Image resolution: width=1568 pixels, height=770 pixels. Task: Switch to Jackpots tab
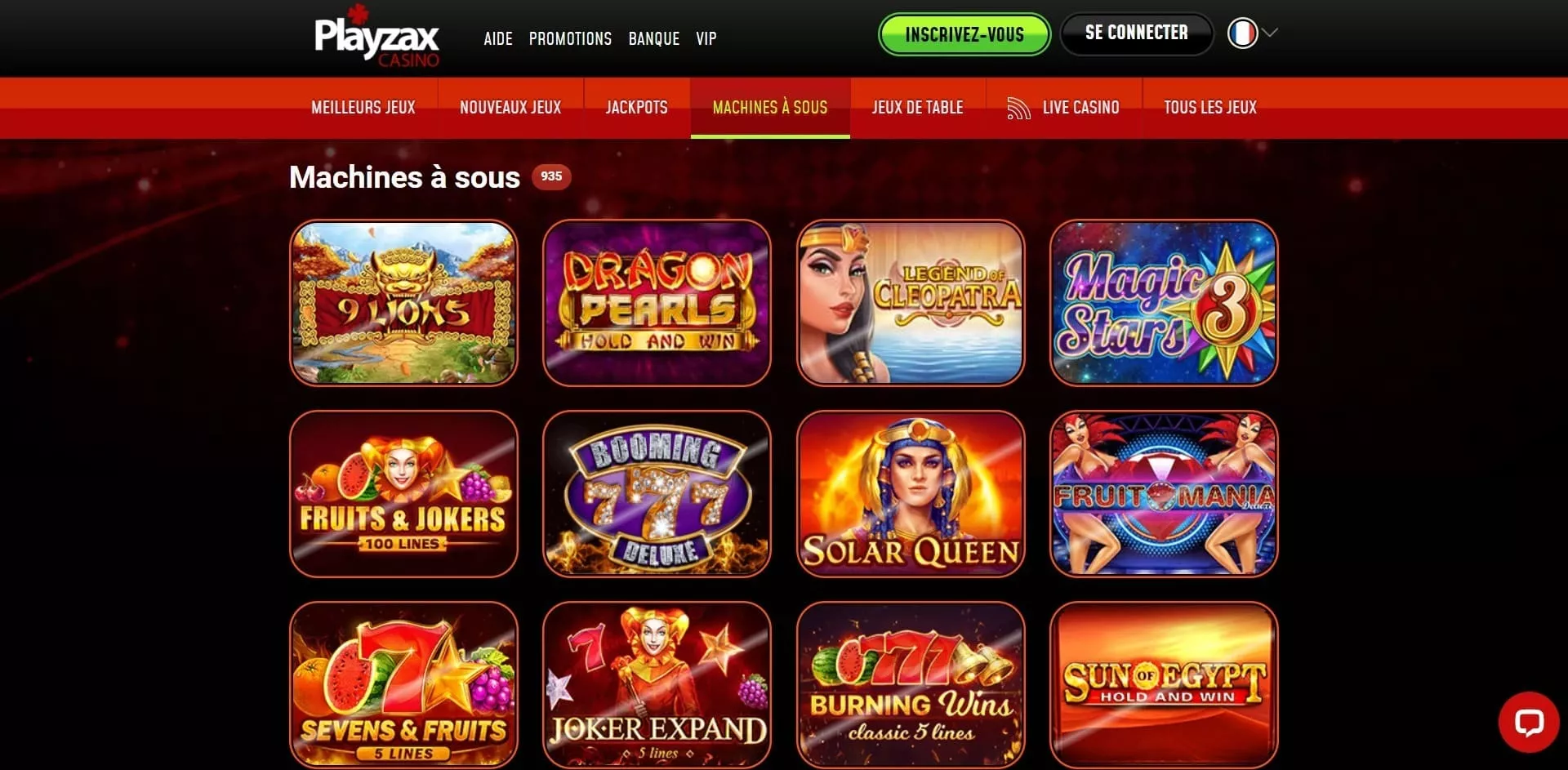pos(636,108)
